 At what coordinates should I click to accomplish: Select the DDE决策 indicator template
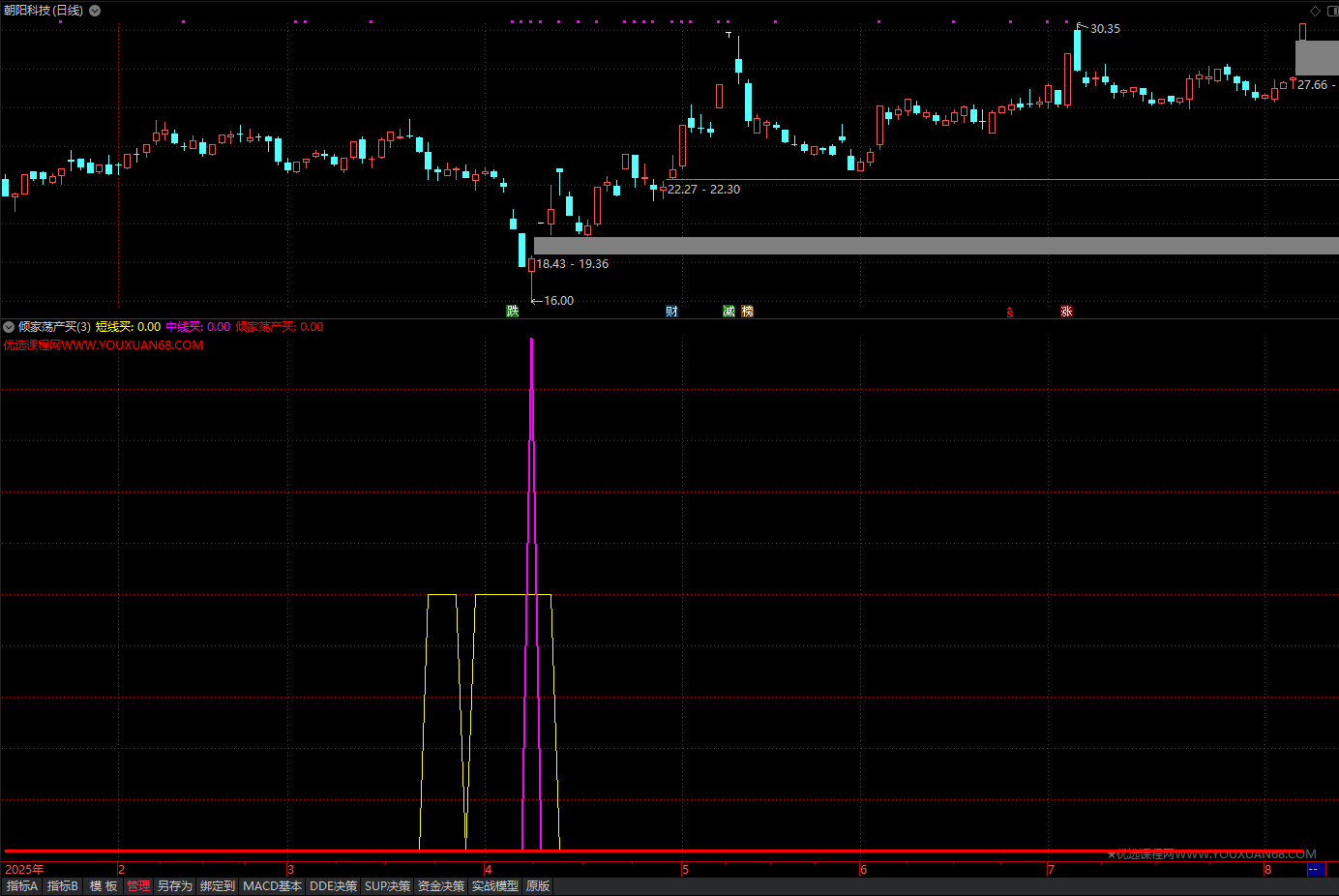click(x=333, y=886)
